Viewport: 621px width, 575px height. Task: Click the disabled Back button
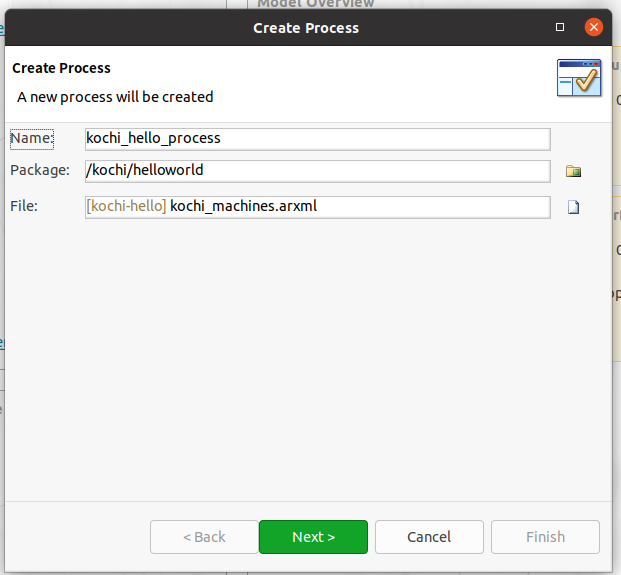(204, 537)
